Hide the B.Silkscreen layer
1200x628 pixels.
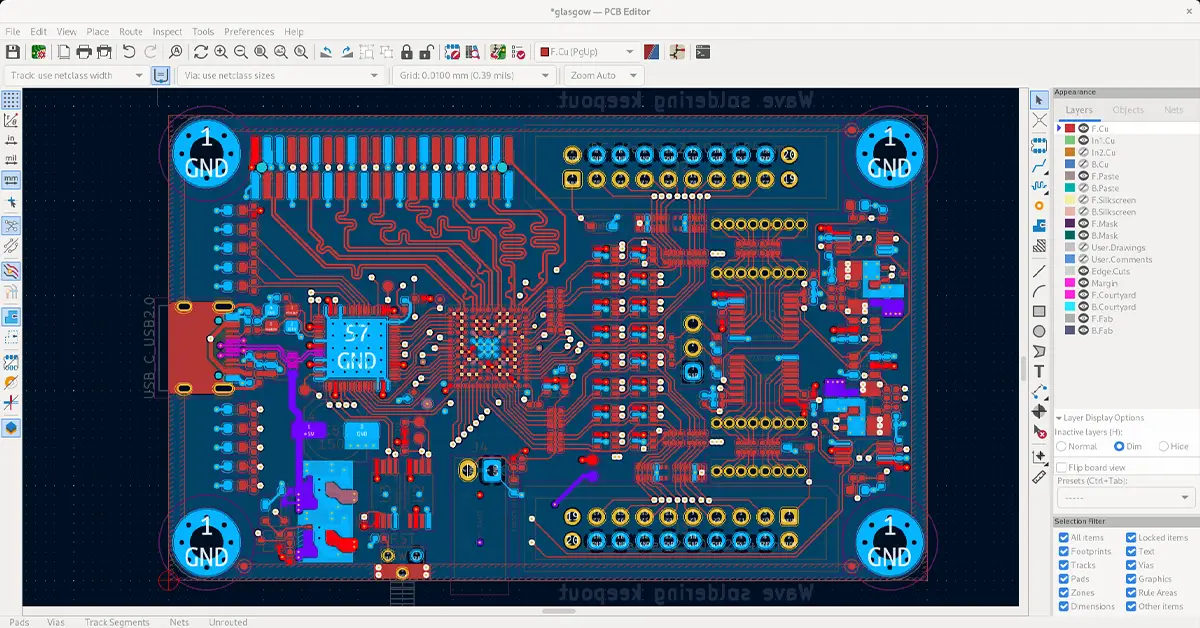(x=1082, y=211)
